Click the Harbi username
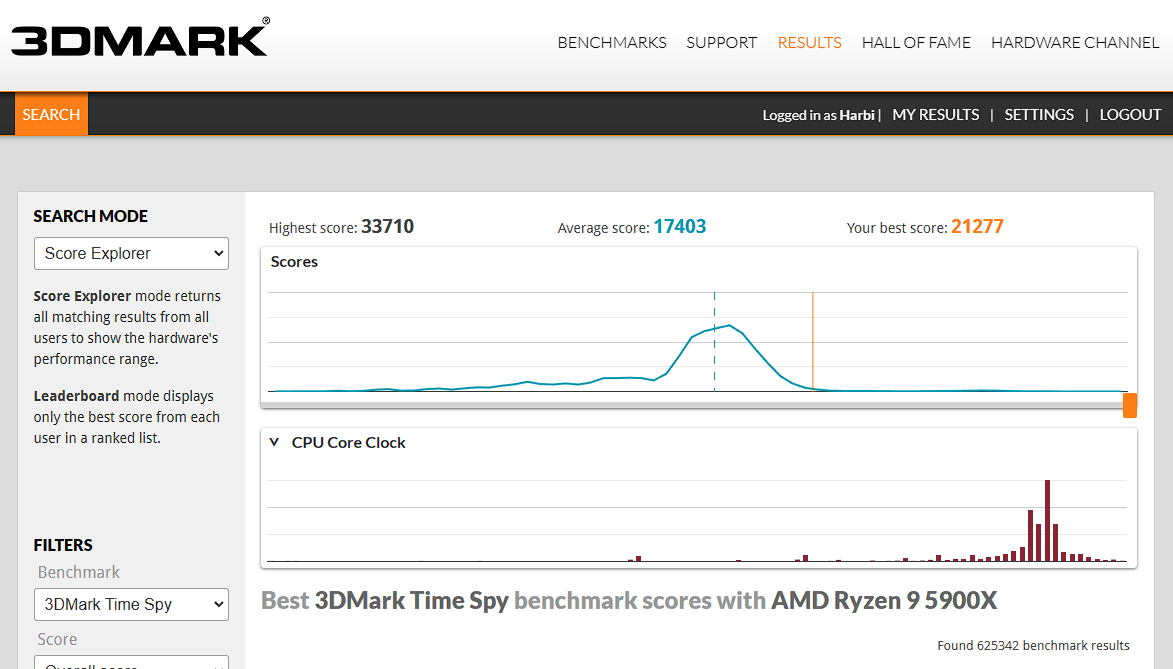The width and height of the screenshot is (1173, 669). point(857,115)
